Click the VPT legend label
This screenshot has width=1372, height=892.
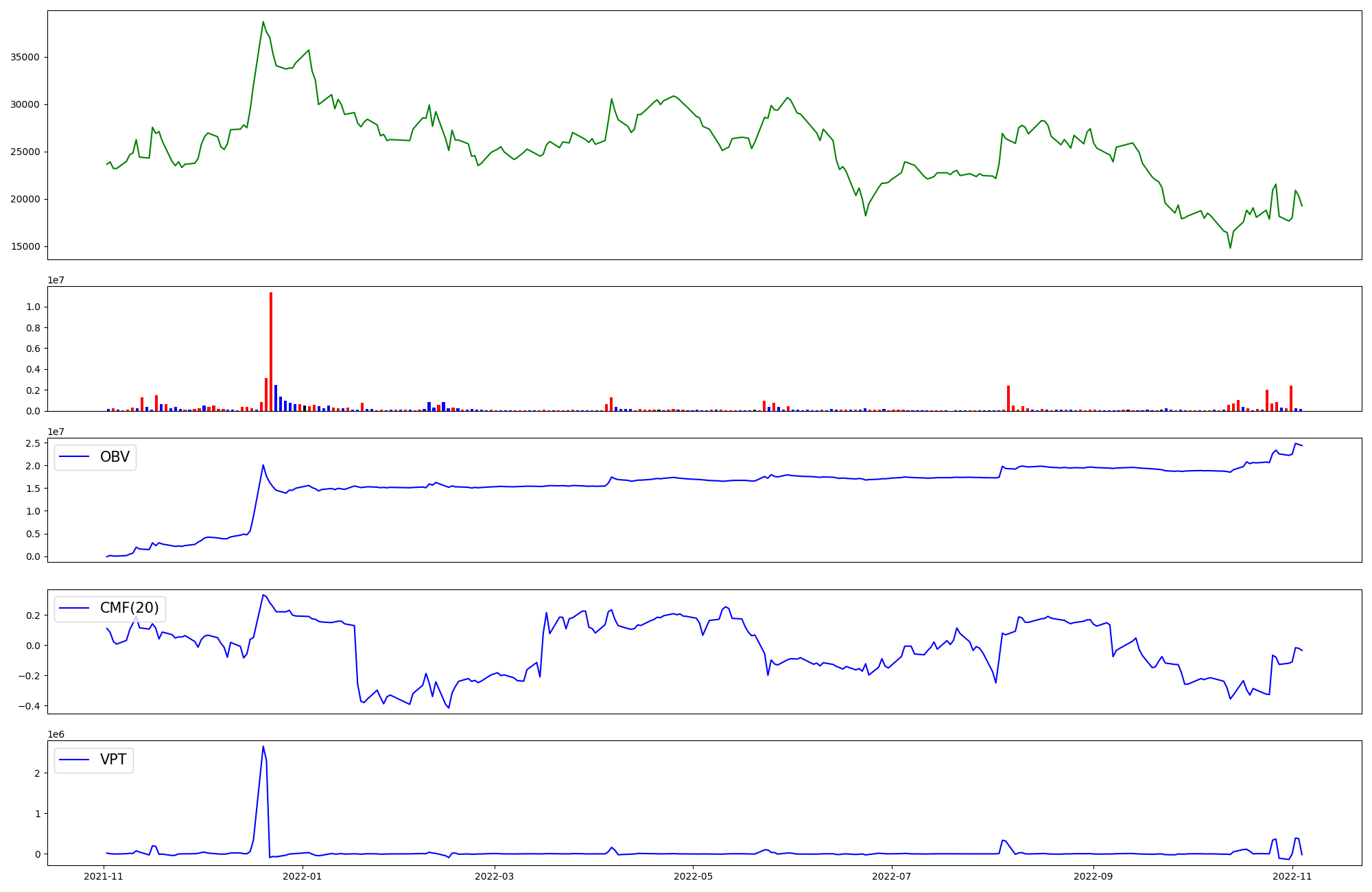point(113,760)
